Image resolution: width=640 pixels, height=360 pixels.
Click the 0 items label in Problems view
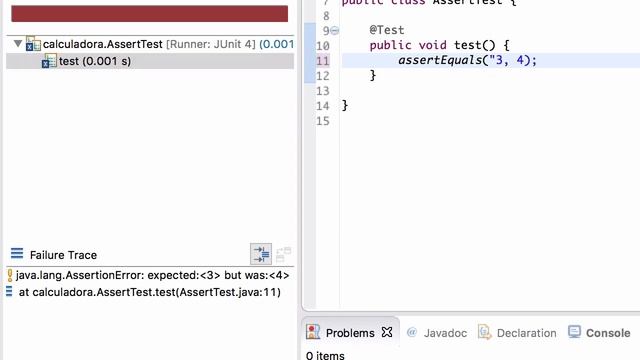[325, 356]
